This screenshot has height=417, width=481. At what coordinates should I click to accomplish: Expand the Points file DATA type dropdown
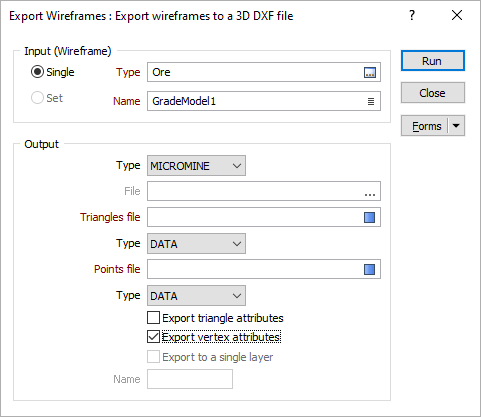pyautogui.click(x=196, y=296)
